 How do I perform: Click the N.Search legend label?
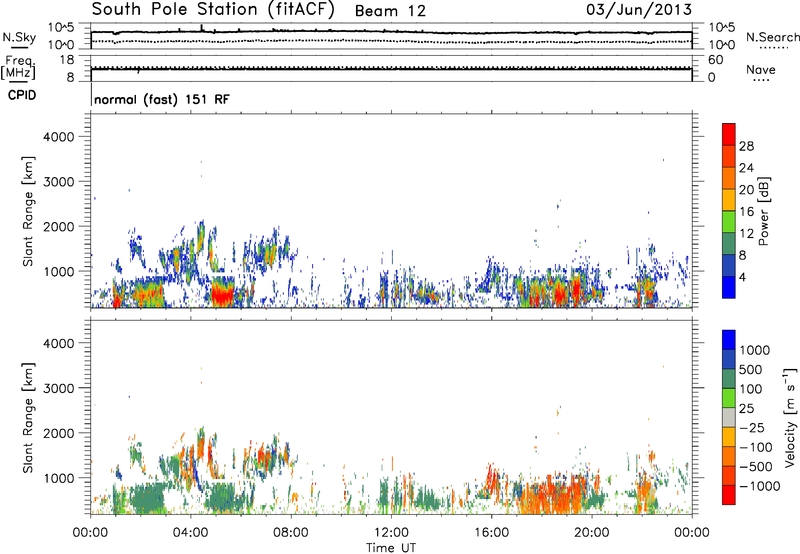pyautogui.click(x=772, y=37)
